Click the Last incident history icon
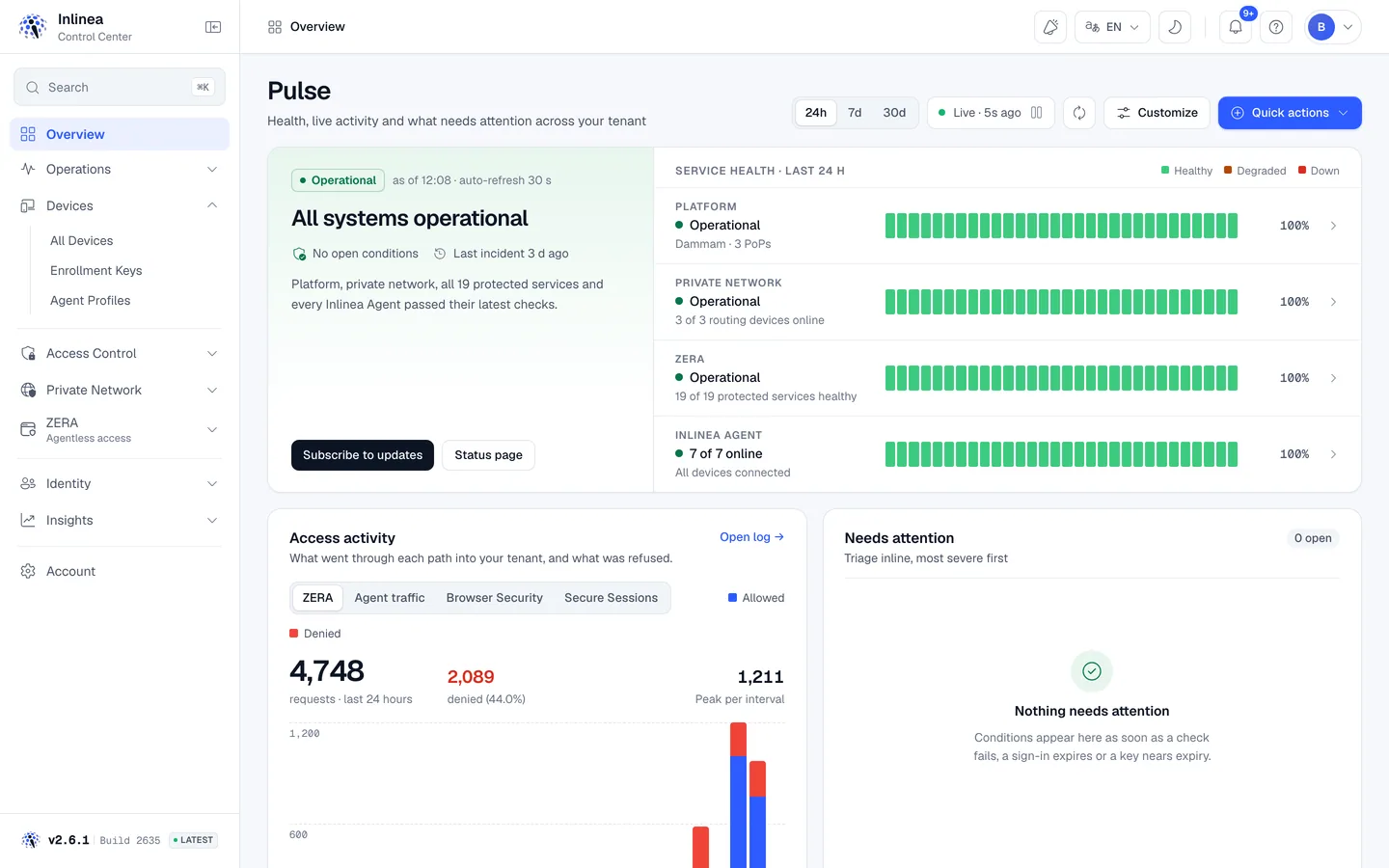The height and width of the screenshot is (868, 1389). 440,254
